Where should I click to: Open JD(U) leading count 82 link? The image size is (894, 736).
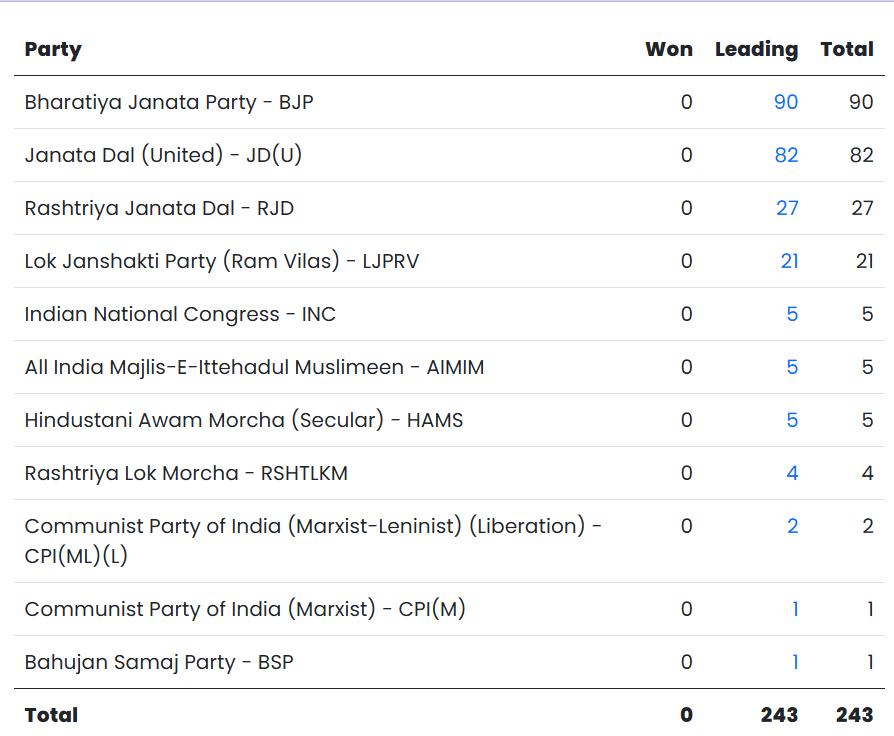coord(786,155)
